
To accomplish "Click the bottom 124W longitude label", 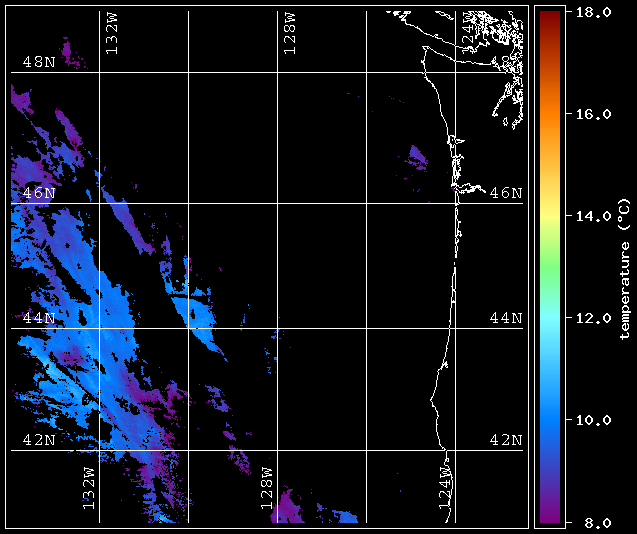I will click(x=445, y=488).
